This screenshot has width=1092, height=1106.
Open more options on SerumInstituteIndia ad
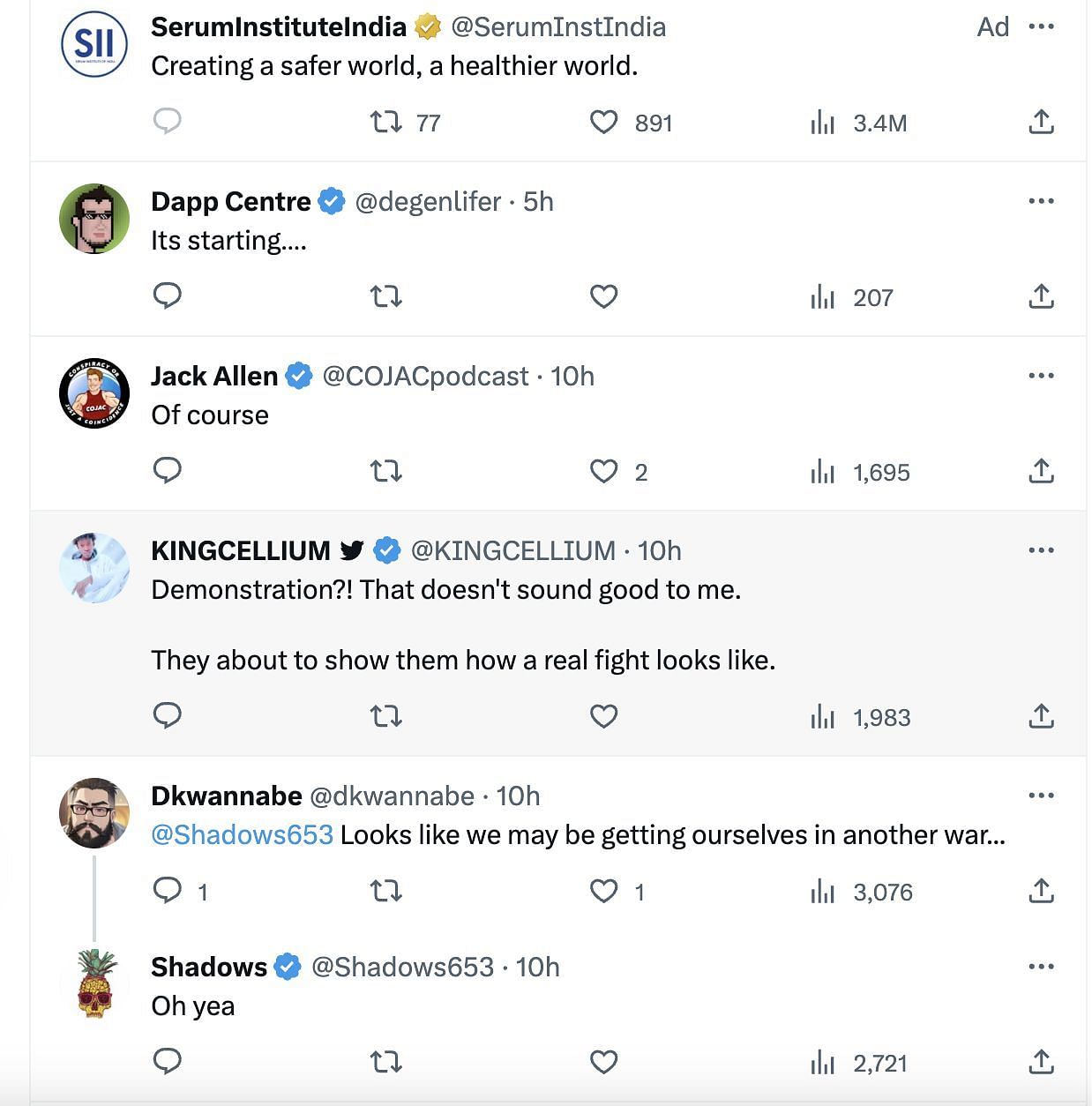coord(1041,26)
